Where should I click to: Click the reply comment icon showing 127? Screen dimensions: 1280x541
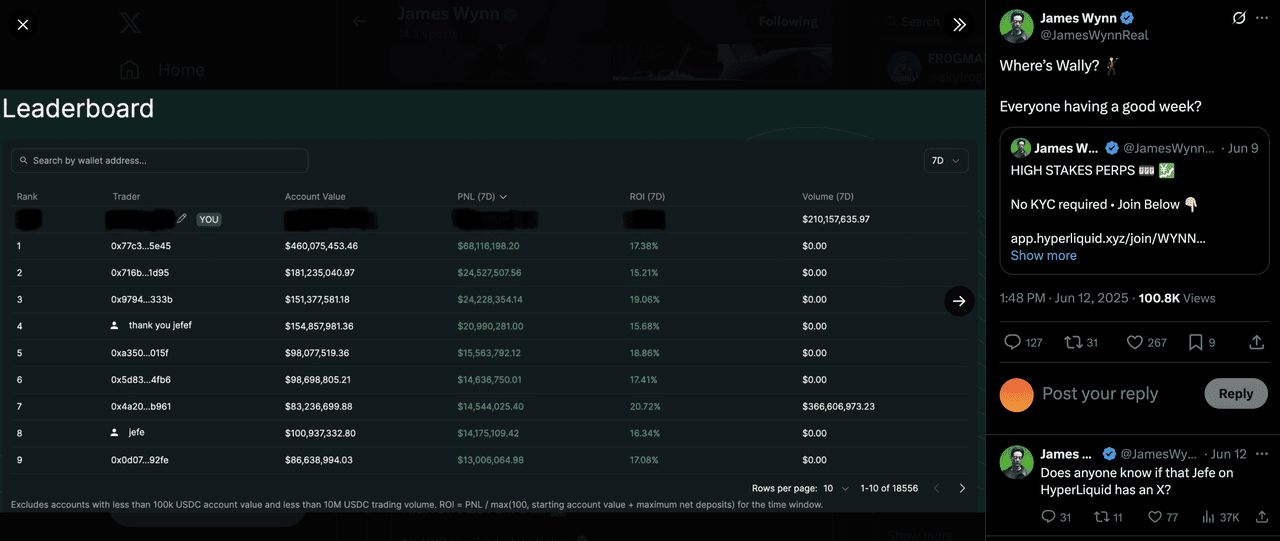tap(1013, 342)
